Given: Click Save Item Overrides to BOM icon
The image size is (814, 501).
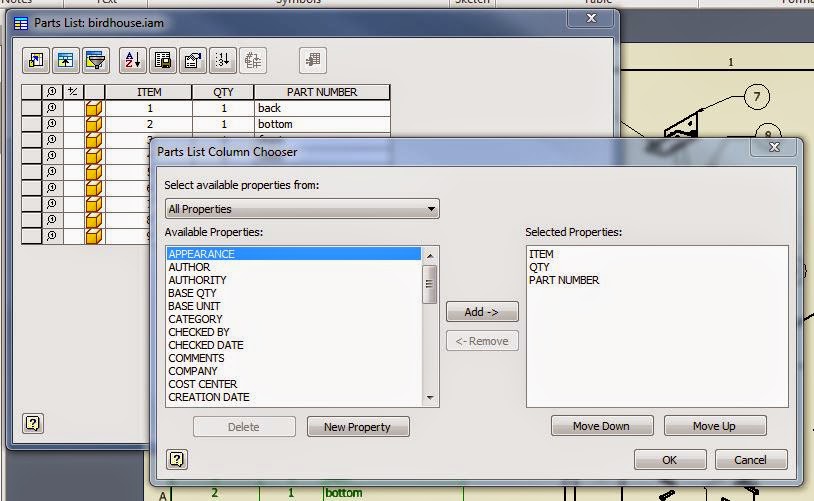Looking at the screenshot, I should (253, 61).
